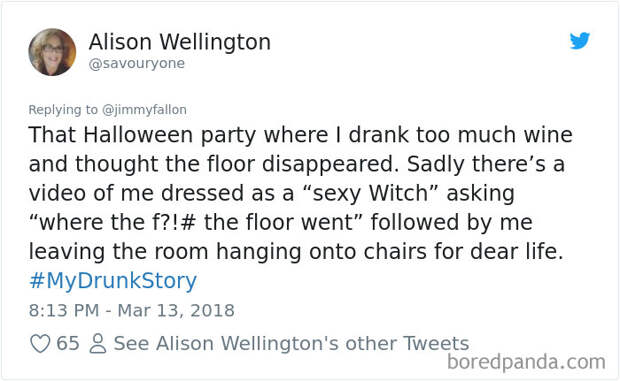Click the display name Alison Wellington
The image size is (620, 381).
click(180, 42)
